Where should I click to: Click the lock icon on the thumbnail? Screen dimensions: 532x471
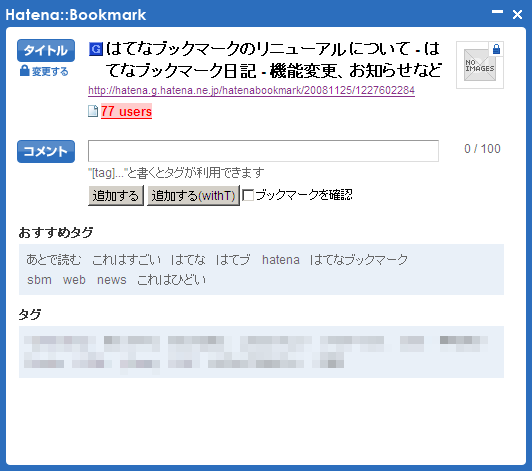[496, 49]
